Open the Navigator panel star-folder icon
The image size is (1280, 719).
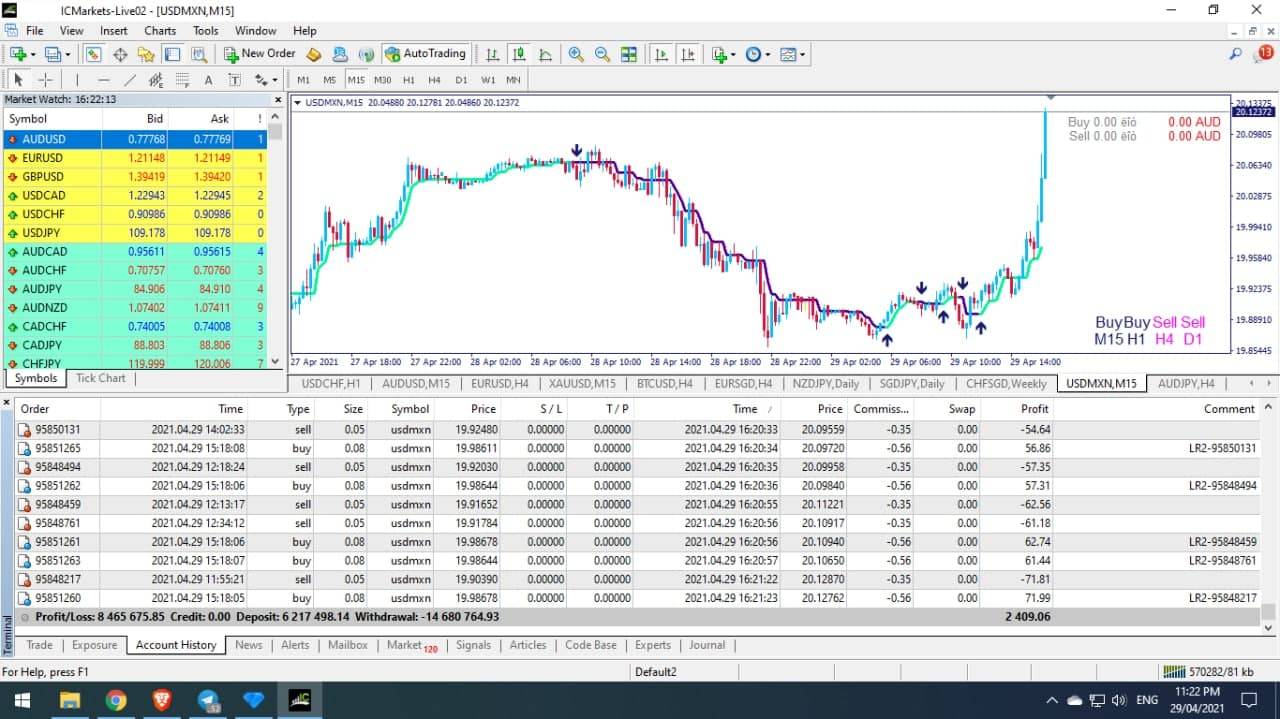point(146,54)
